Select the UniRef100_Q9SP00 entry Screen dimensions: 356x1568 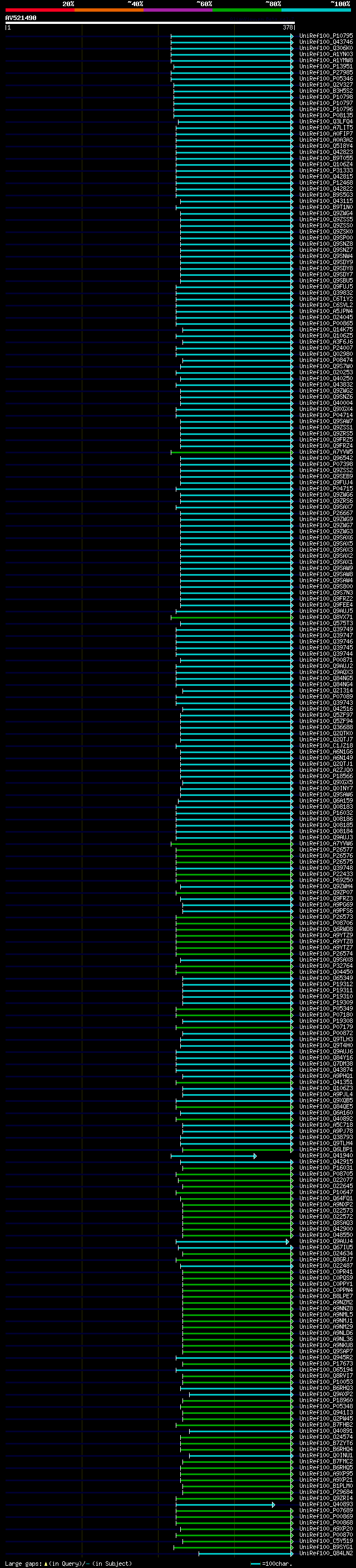[x=326, y=238]
